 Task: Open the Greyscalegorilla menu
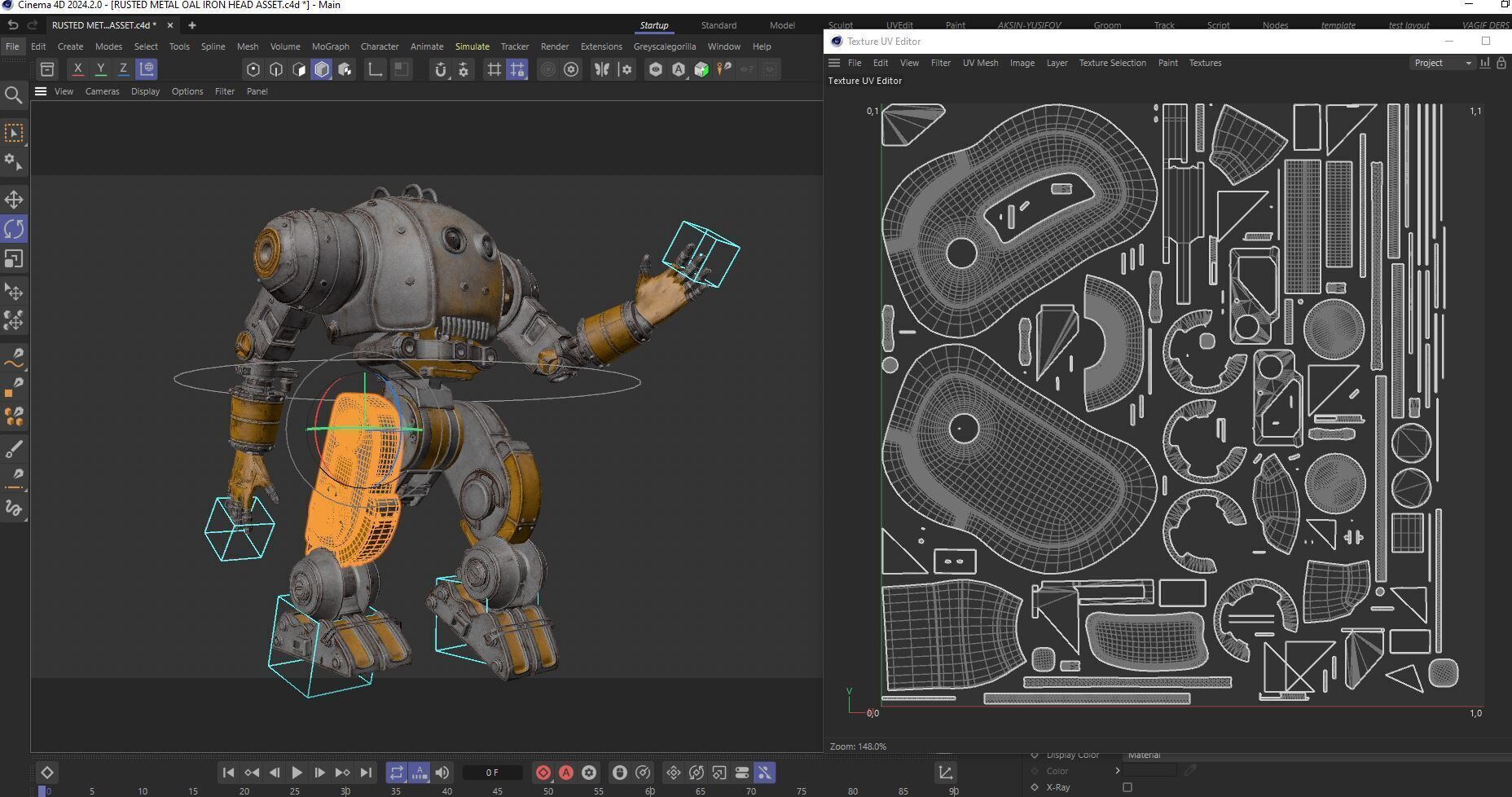click(665, 46)
